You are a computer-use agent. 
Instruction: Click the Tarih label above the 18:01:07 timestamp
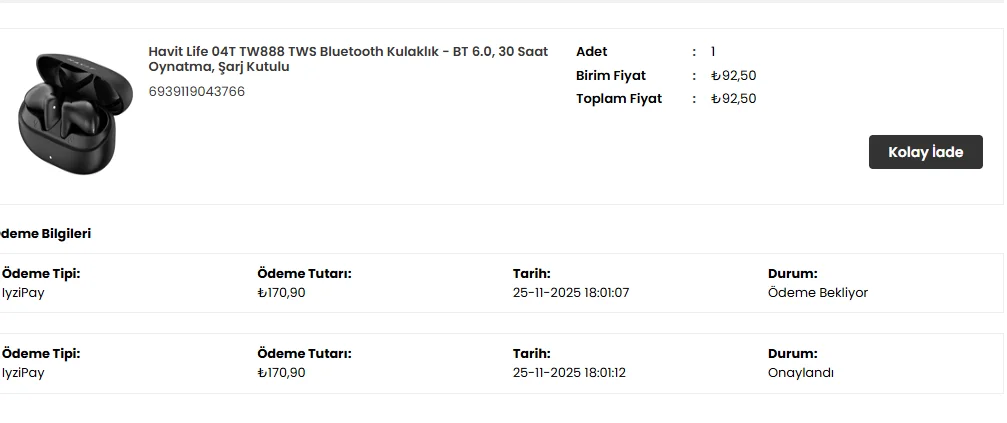[x=531, y=274]
